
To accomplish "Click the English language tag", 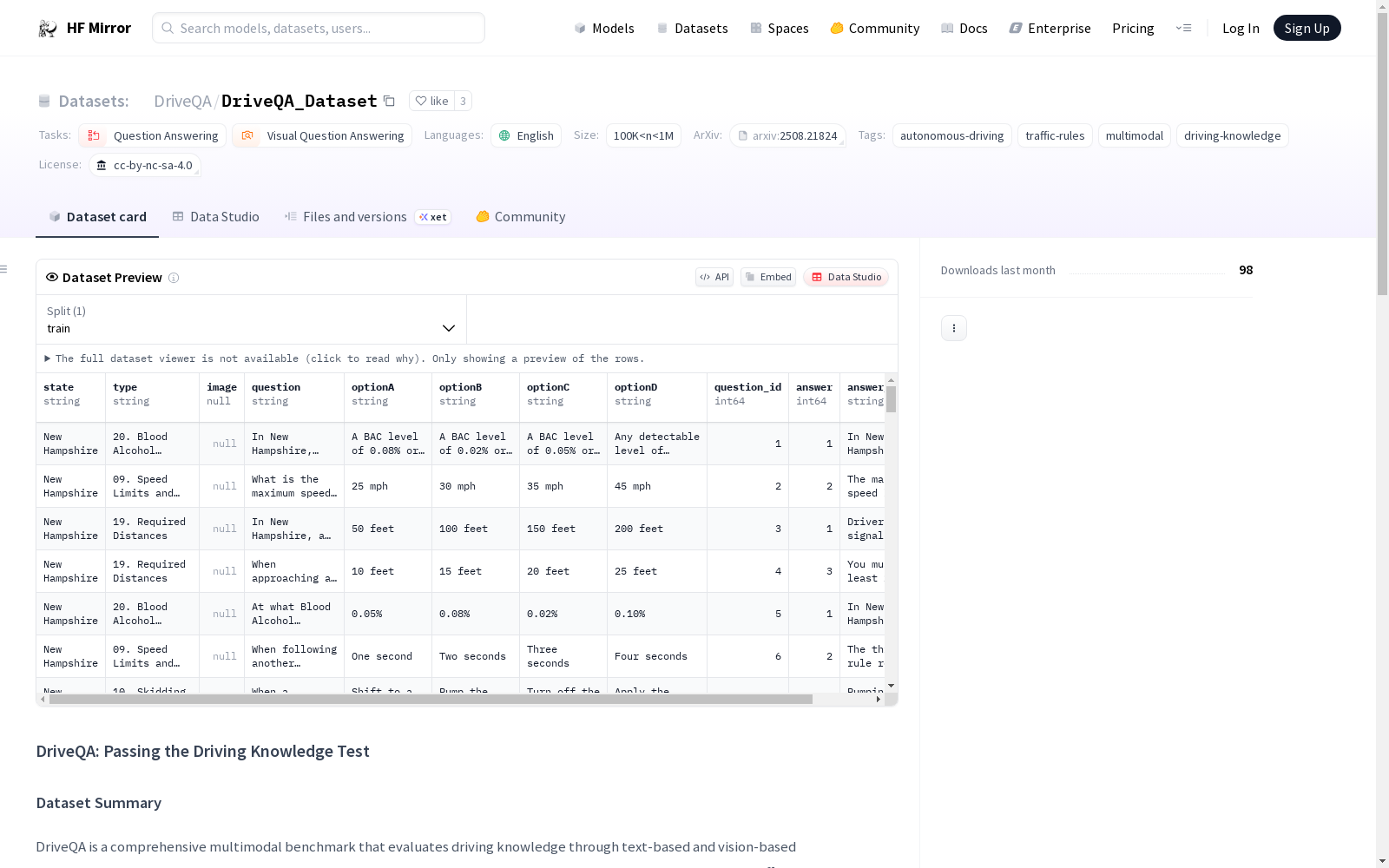I will (x=526, y=135).
